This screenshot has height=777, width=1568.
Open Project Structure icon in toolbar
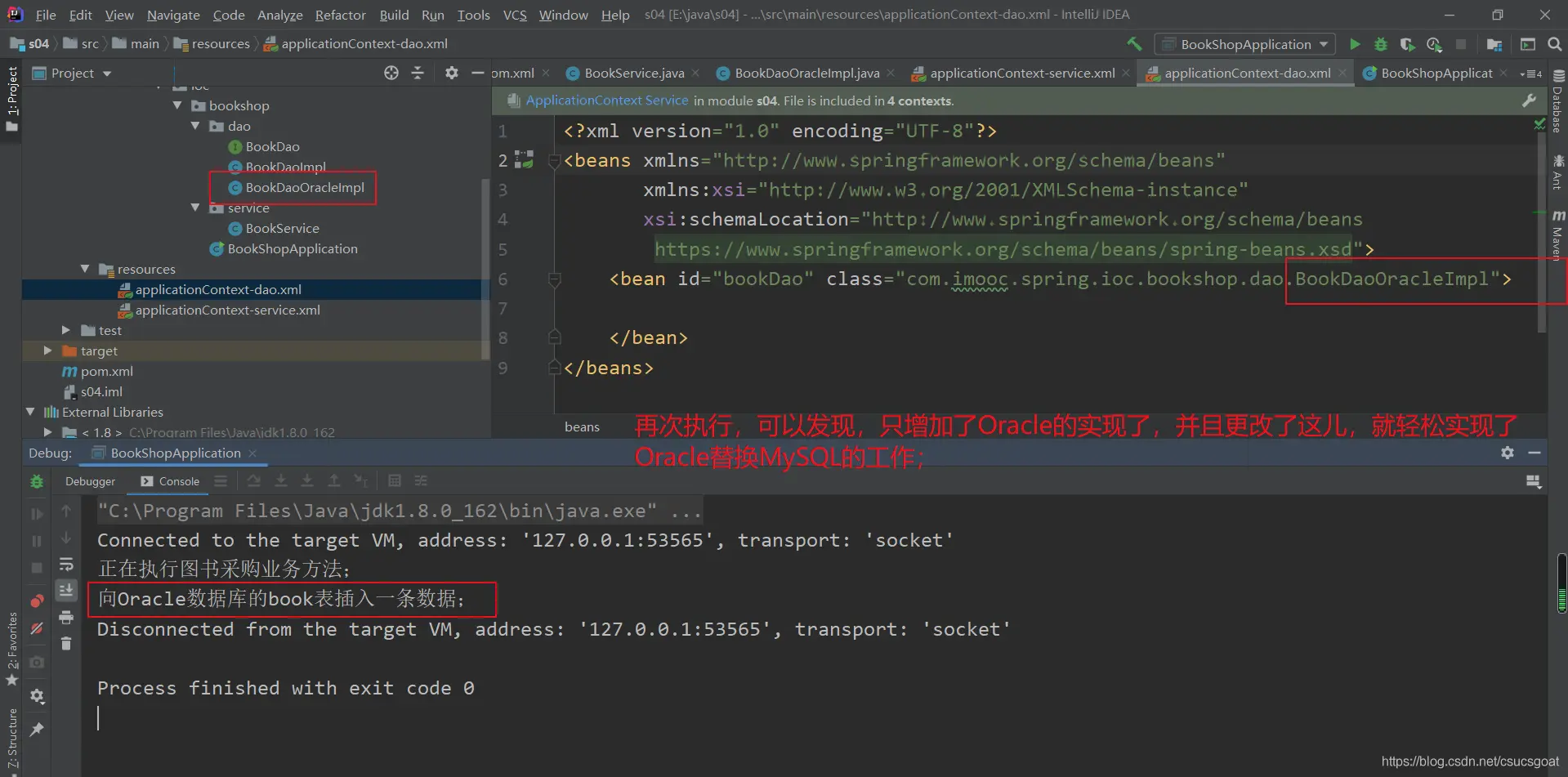[1494, 44]
